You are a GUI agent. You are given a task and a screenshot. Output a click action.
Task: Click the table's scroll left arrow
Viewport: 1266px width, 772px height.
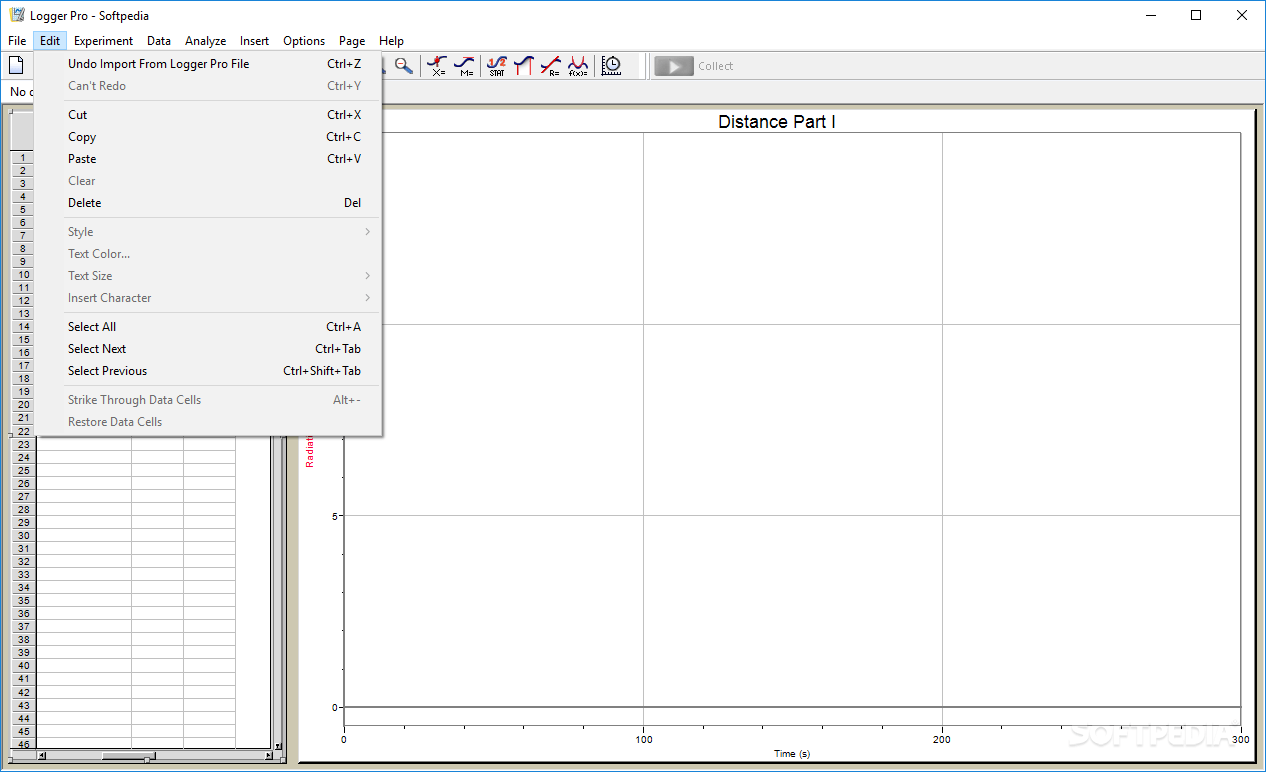[42, 756]
